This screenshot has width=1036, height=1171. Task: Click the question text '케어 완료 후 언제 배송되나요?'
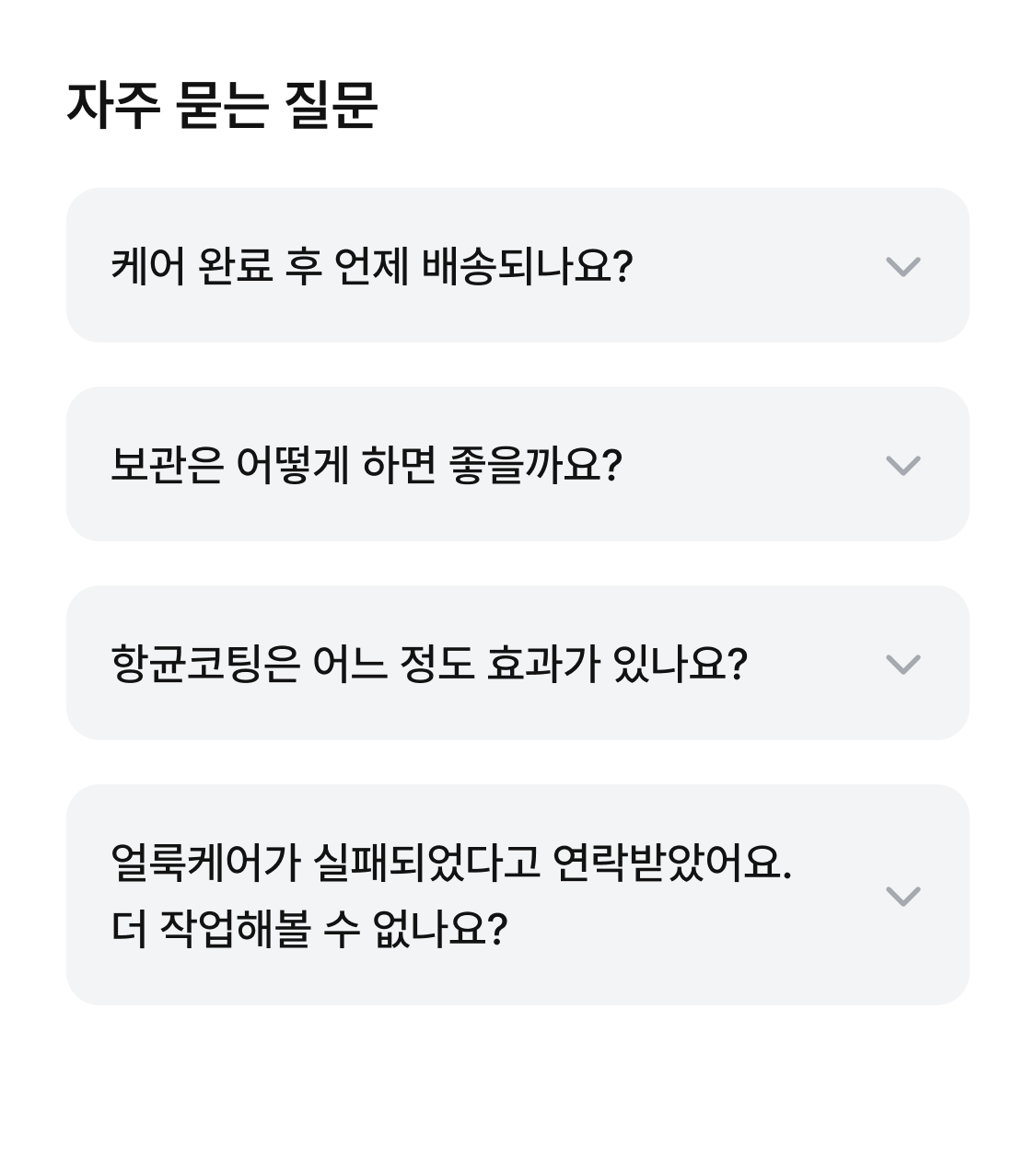point(371,267)
